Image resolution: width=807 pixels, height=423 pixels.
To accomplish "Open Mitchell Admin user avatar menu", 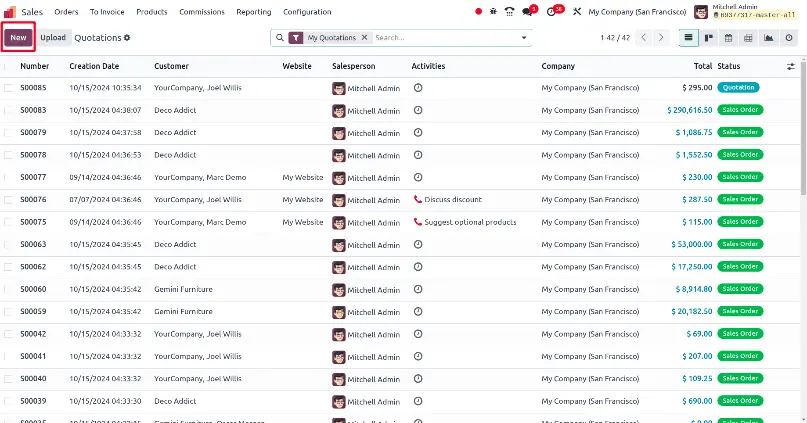I will click(x=701, y=11).
